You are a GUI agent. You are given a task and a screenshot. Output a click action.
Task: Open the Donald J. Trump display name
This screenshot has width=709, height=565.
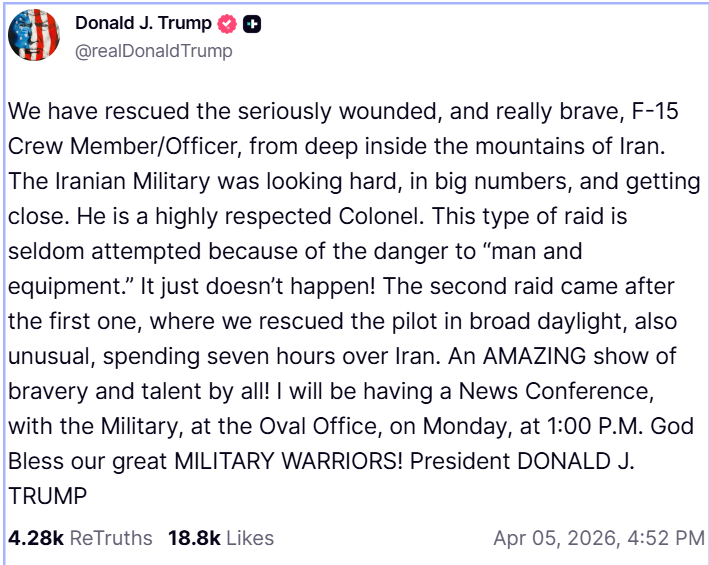click(143, 24)
